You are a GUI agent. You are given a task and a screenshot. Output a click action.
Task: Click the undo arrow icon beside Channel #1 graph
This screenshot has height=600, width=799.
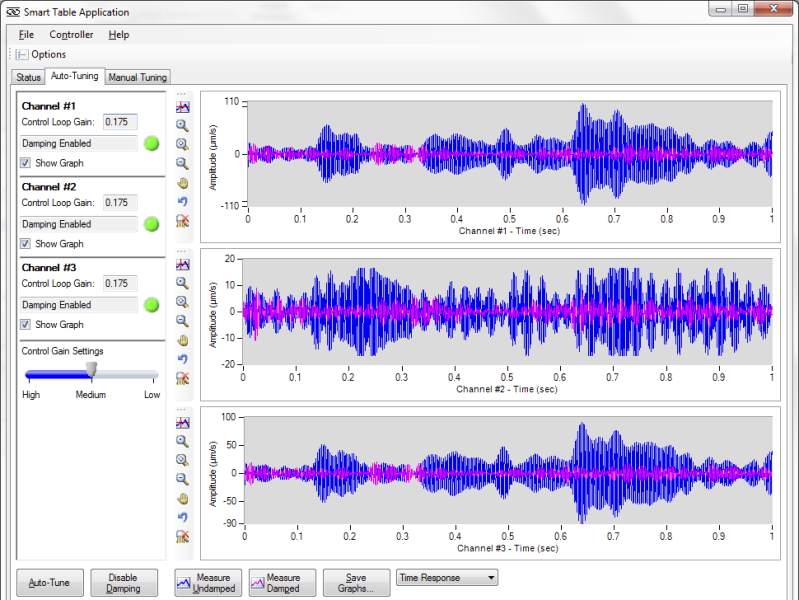click(x=183, y=202)
